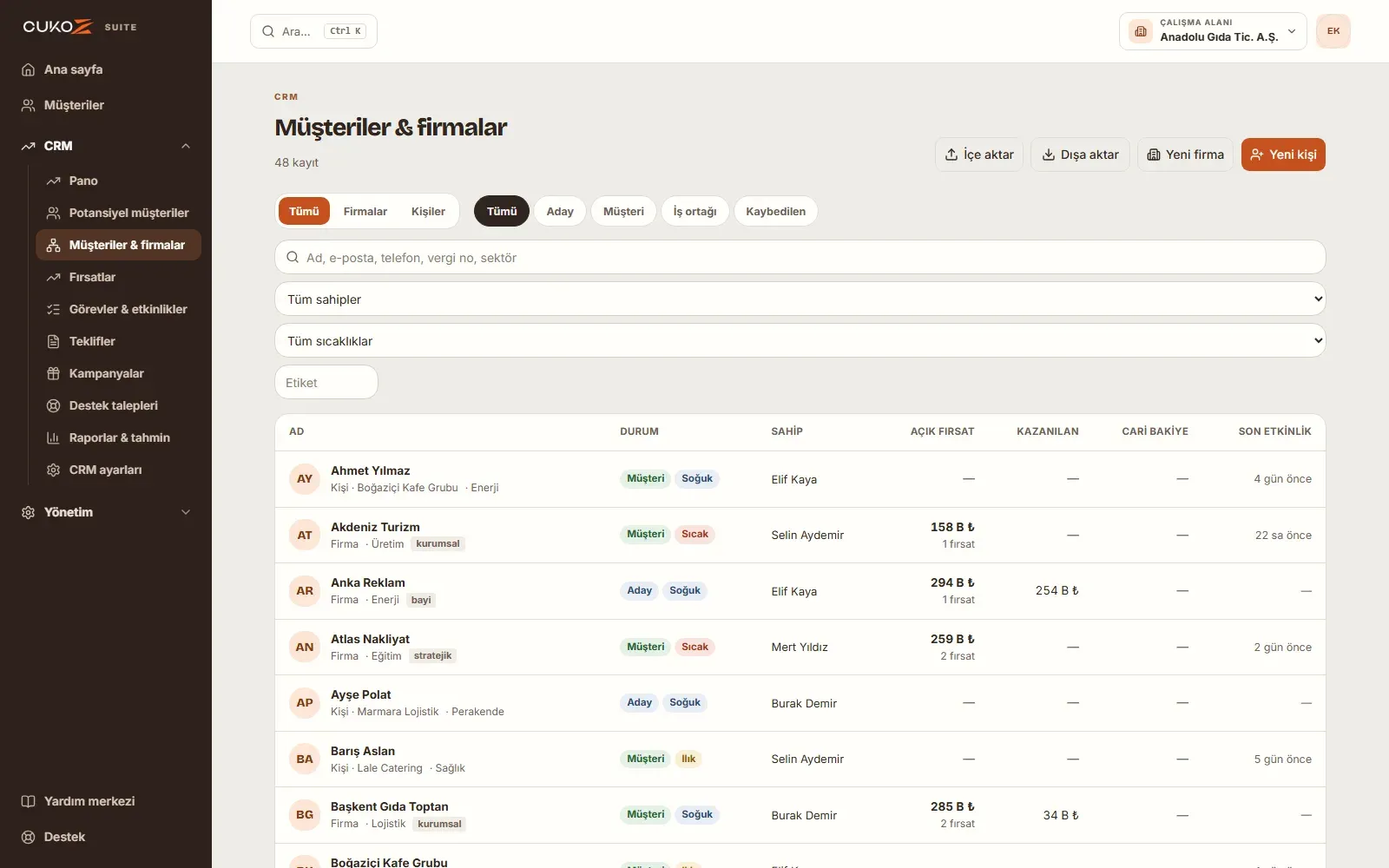The height and width of the screenshot is (868, 1389).
Task: Filter list by Aday status pill
Action: click(x=560, y=211)
